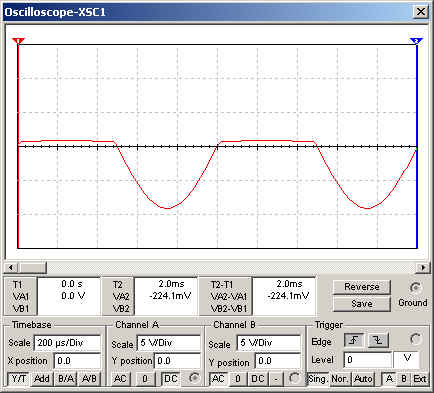Select the falling edge trigger icon

pos(378,340)
